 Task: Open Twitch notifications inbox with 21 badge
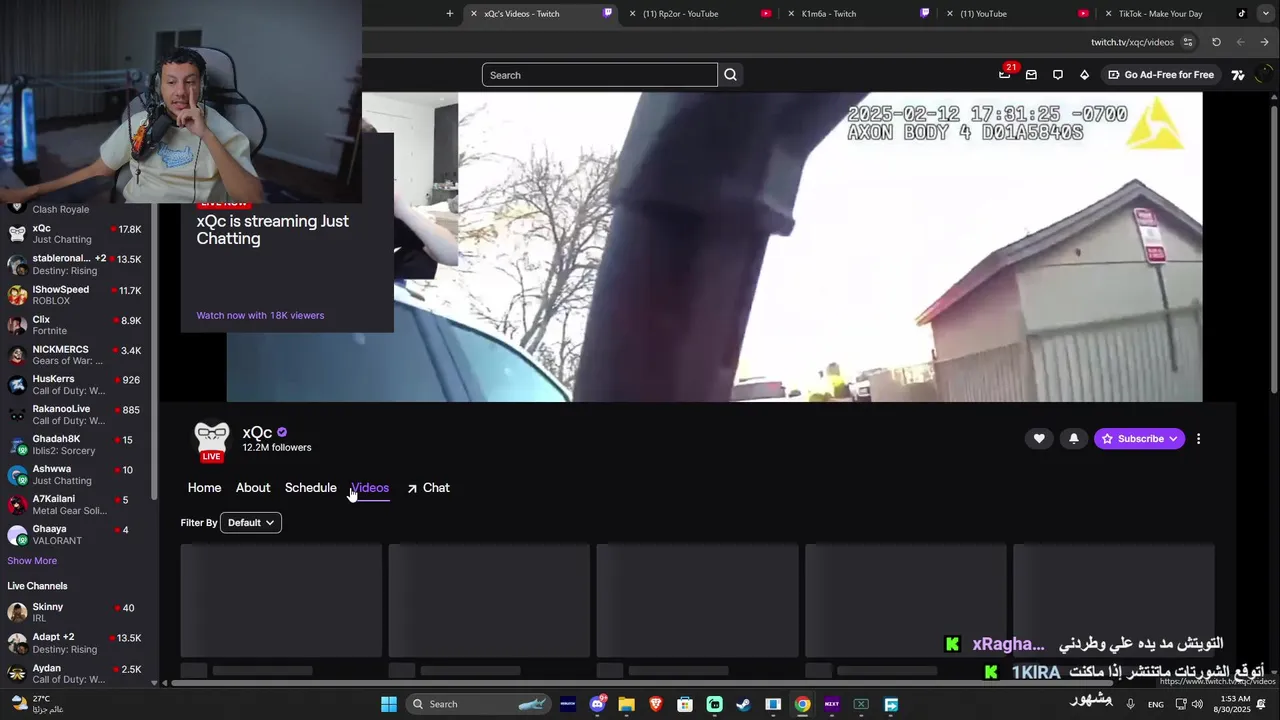pyautogui.click(x=1005, y=74)
